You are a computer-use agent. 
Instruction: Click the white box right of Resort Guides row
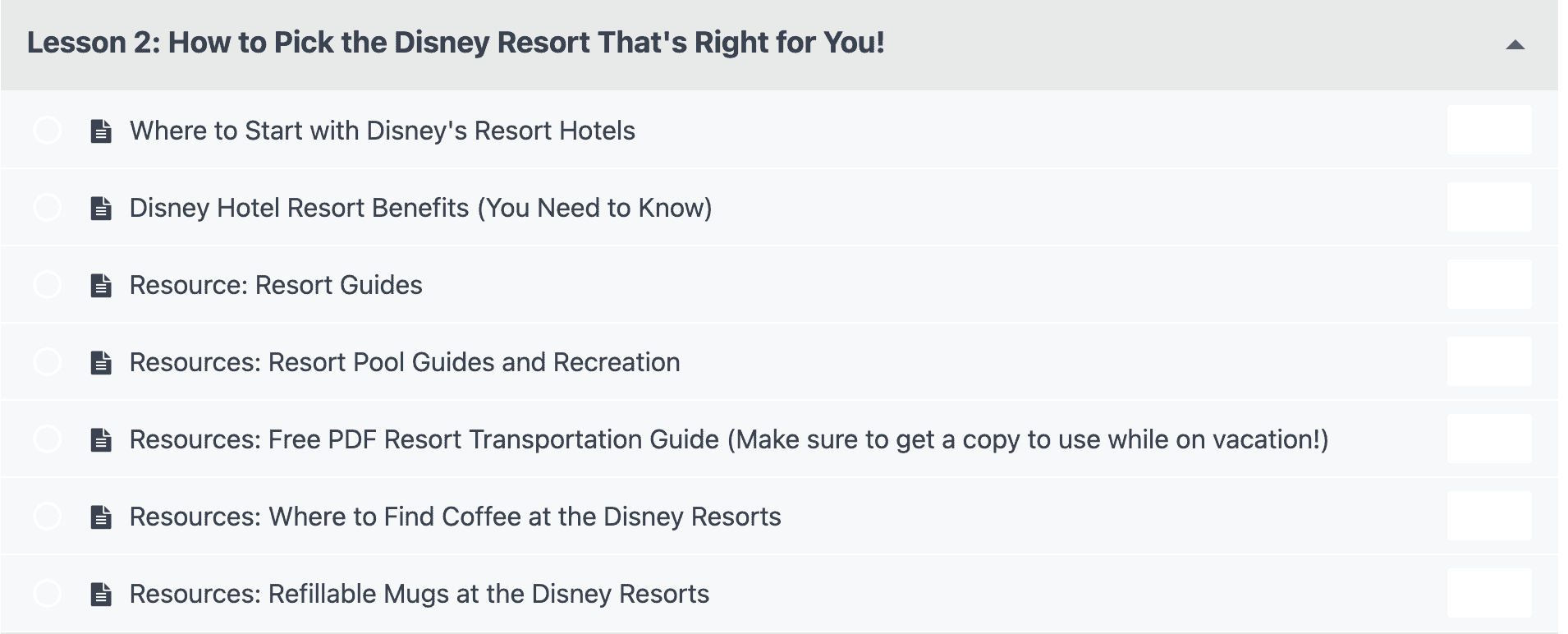1489,284
